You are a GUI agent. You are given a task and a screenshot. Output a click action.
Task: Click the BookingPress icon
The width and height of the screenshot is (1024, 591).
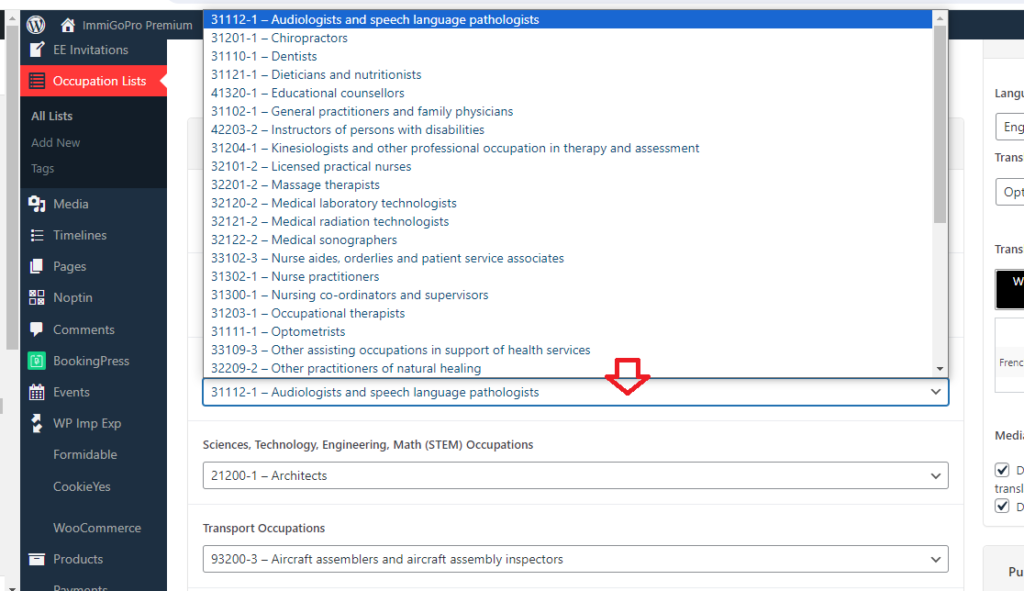point(37,361)
